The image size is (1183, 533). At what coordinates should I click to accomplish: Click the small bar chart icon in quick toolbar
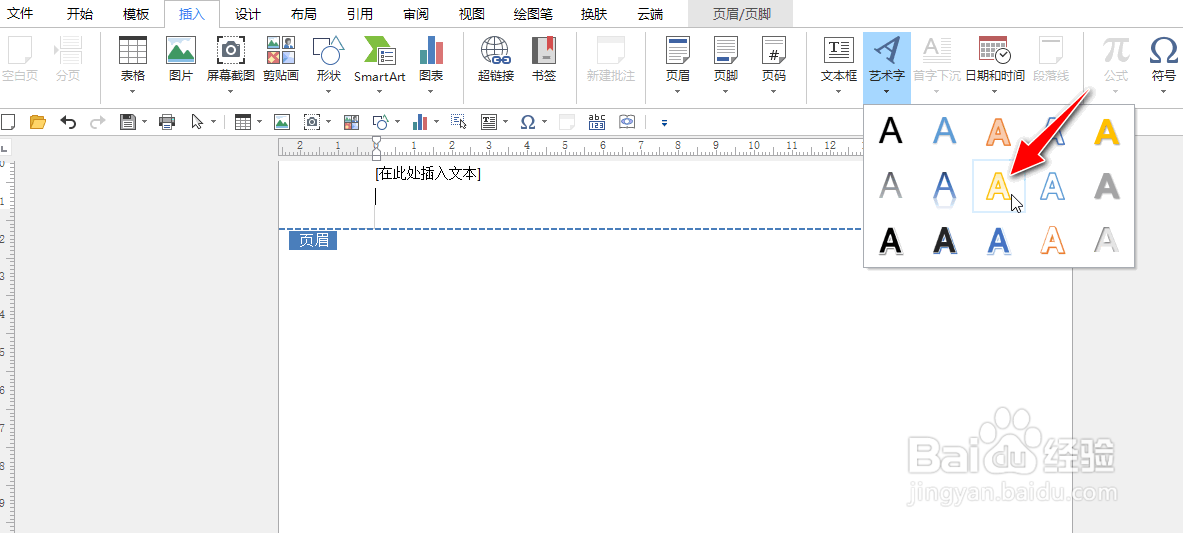click(420, 122)
